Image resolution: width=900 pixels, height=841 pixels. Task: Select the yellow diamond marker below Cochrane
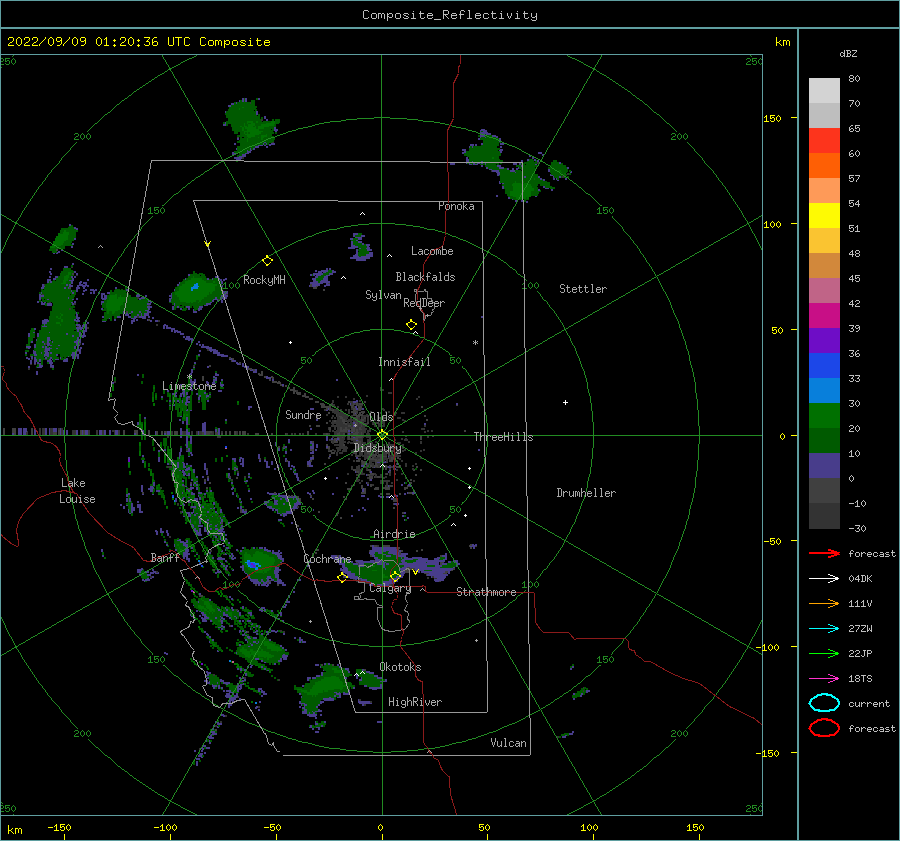(x=342, y=578)
